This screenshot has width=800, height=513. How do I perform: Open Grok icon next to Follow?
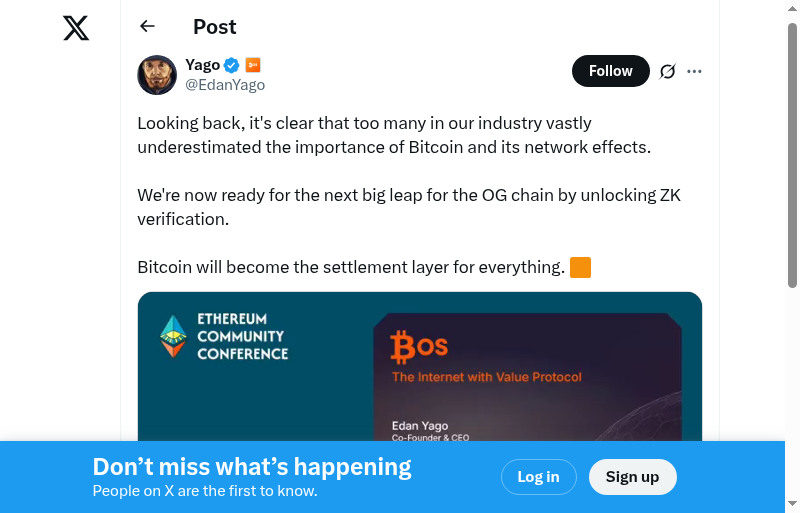(668, 71)
